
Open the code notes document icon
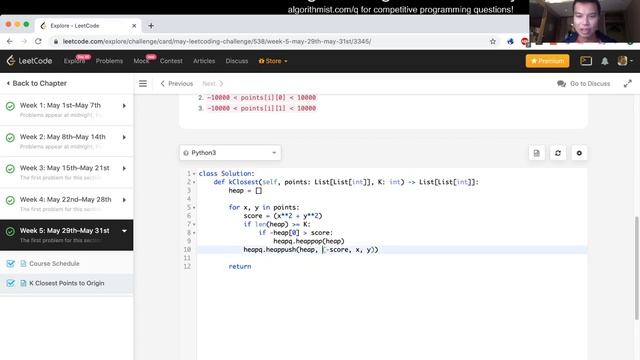pos(536,153)
